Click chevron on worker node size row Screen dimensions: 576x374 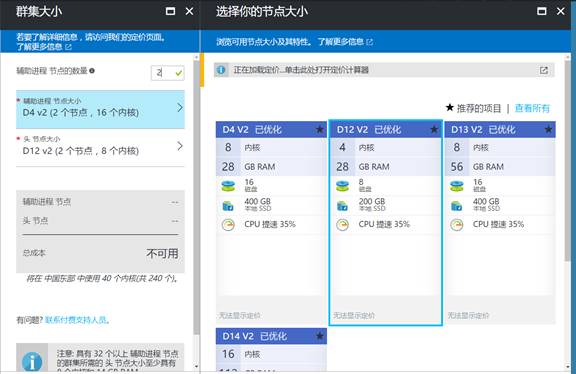tap(180, 108)
